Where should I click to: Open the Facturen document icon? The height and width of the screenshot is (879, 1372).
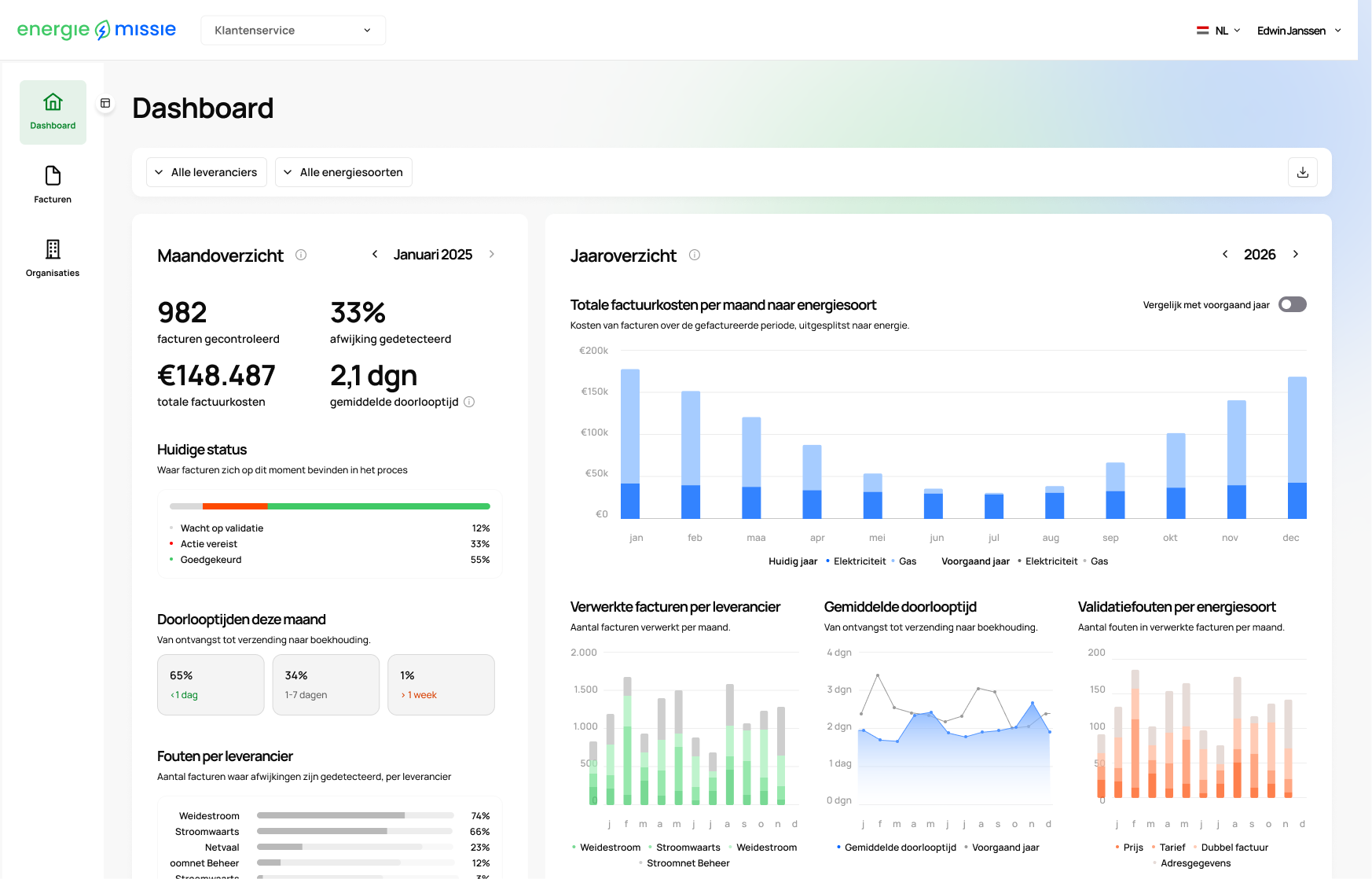[53, 175]
